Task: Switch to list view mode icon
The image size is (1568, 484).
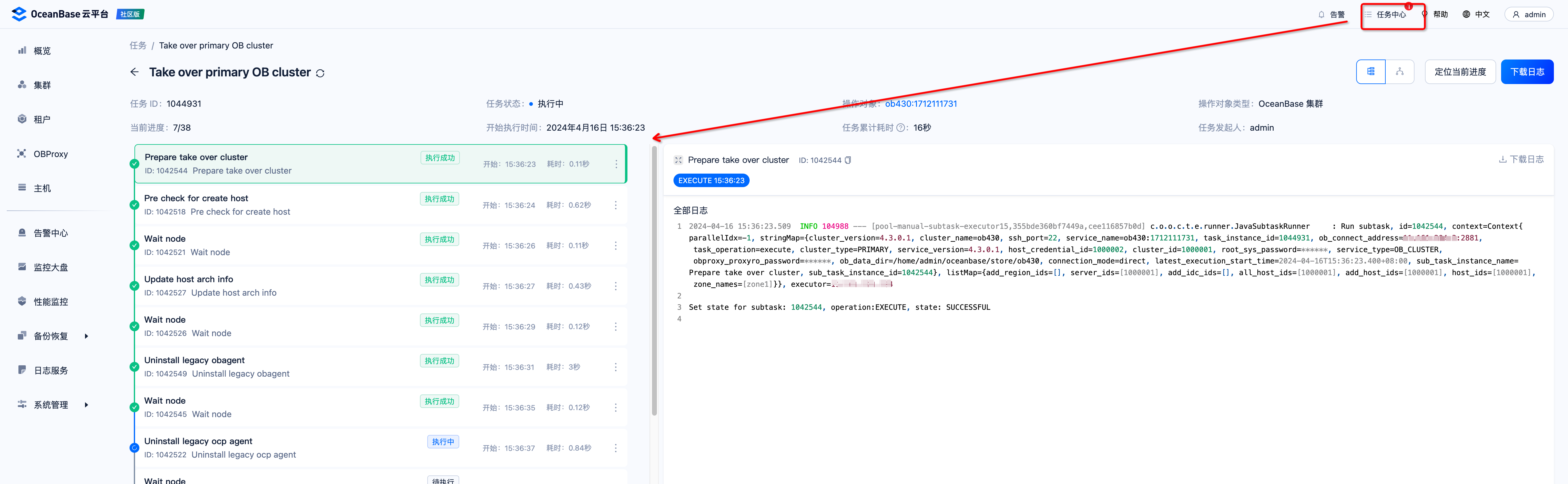Action: (x=1370, y=72)
